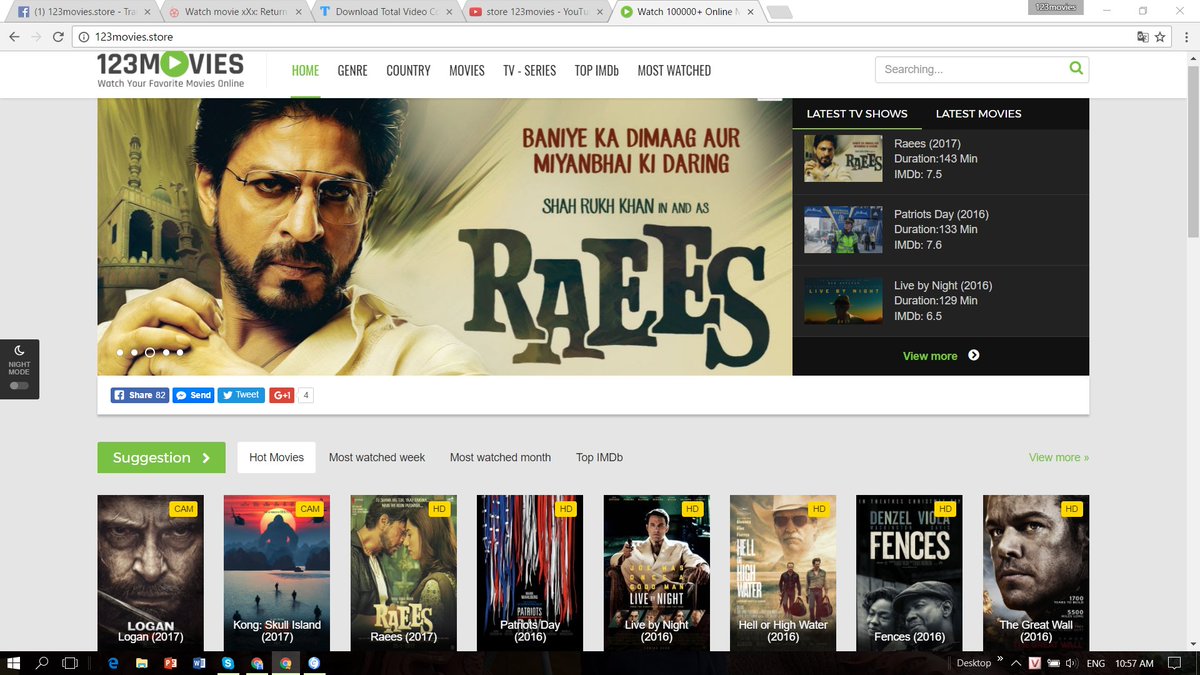Click the arrow icon next to View more
1200x675 pixels.
tap(974, 355)
